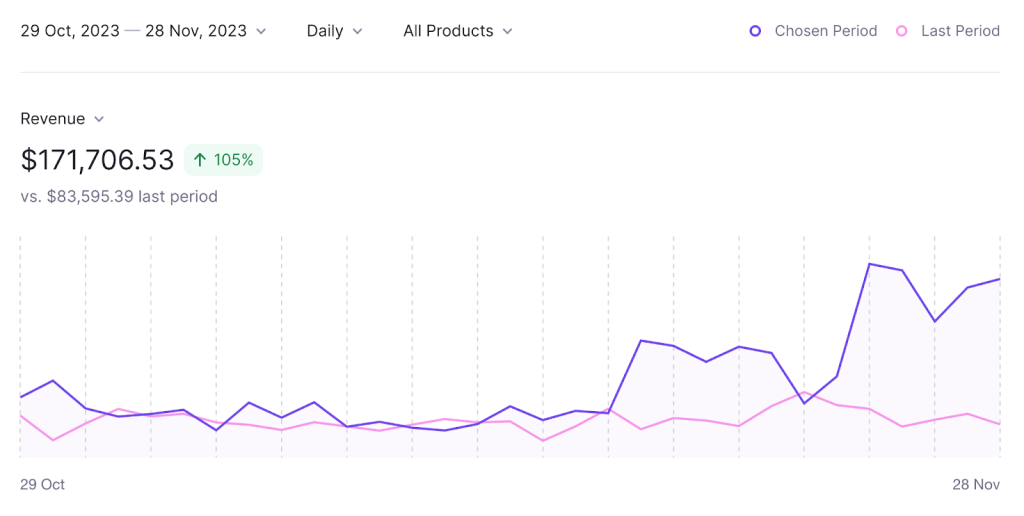The height and width of the screenshot is (516, 1024).
Task: Open the Revenue metric selector
Action: pyautogui.click(x=53, y=119)
